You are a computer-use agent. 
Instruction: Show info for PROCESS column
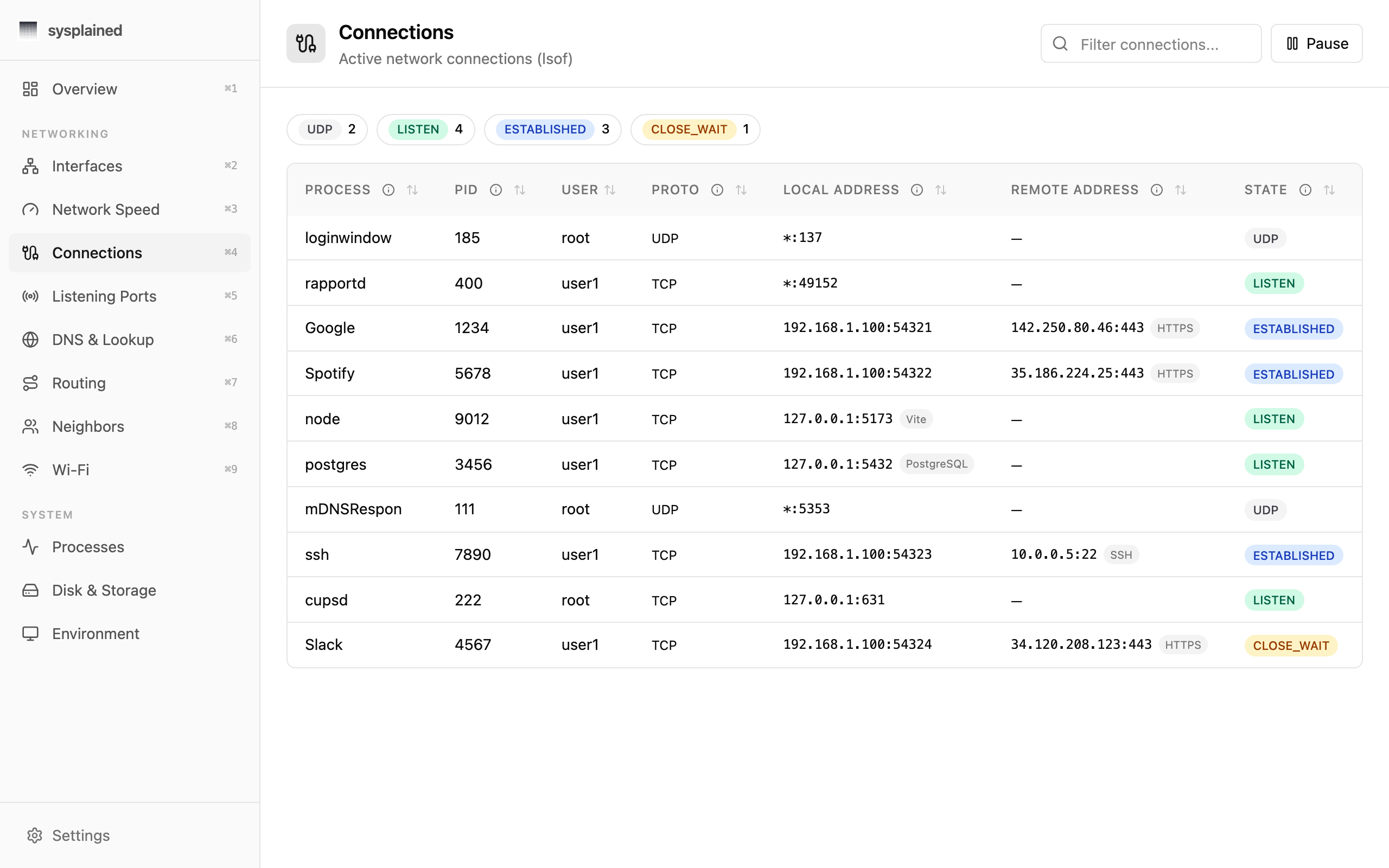pos(388,190)
